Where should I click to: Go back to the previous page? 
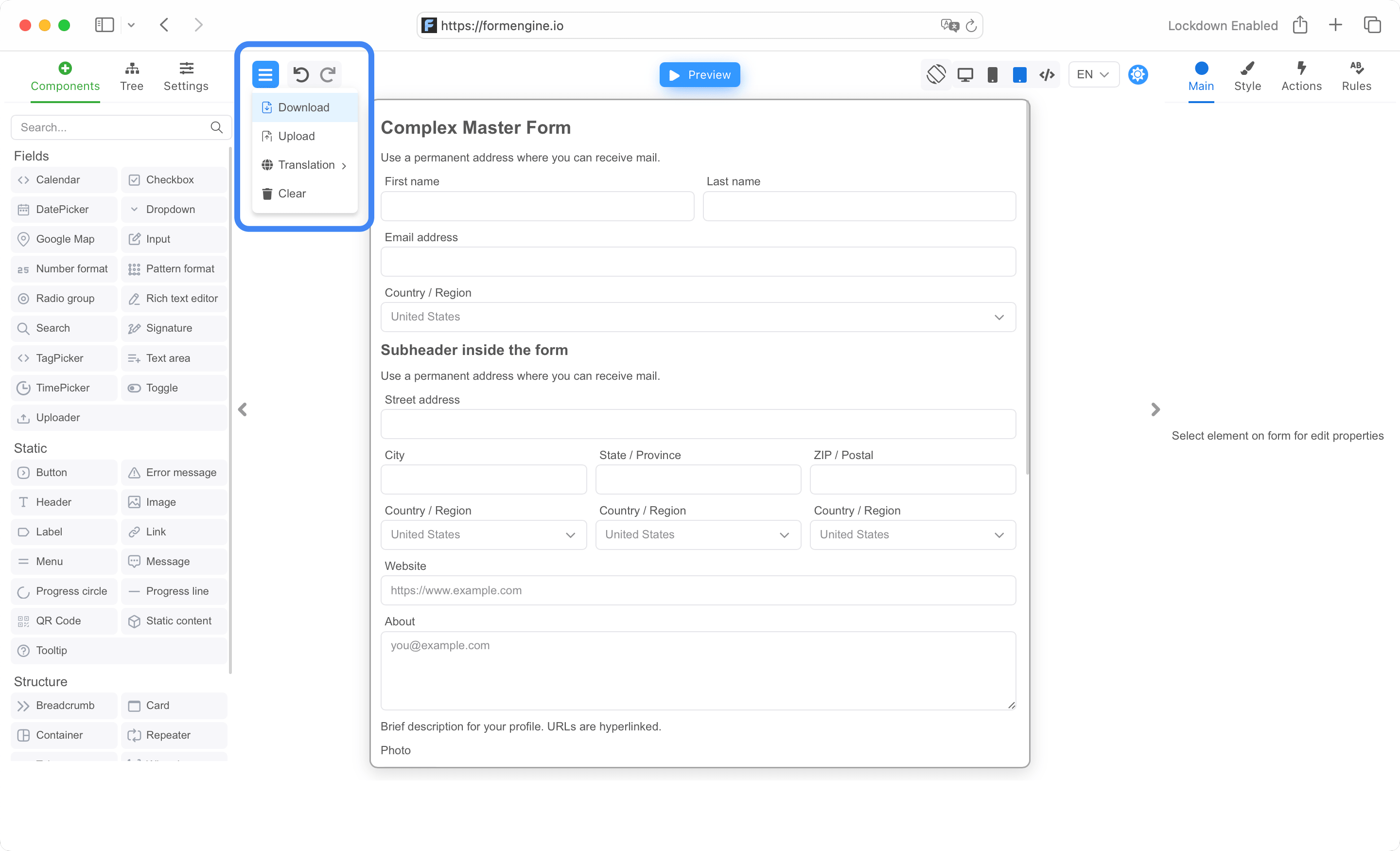coord(164,25)
